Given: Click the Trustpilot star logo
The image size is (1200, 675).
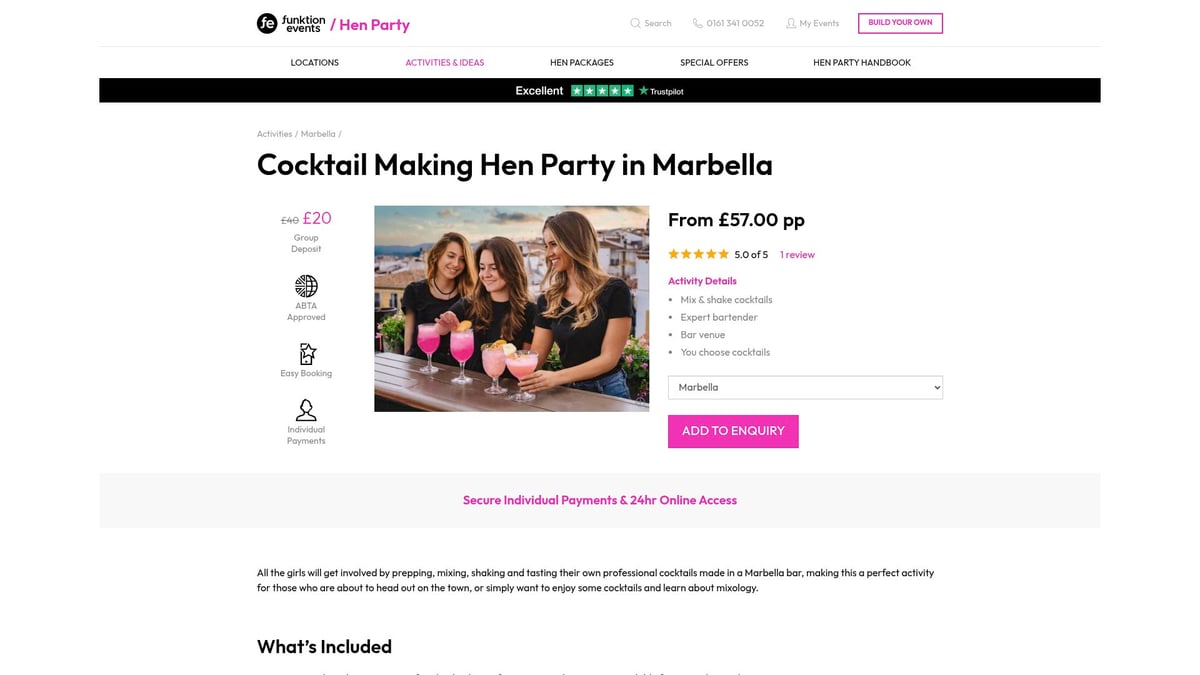Looking at the screenshot, I should click(644, 90).
